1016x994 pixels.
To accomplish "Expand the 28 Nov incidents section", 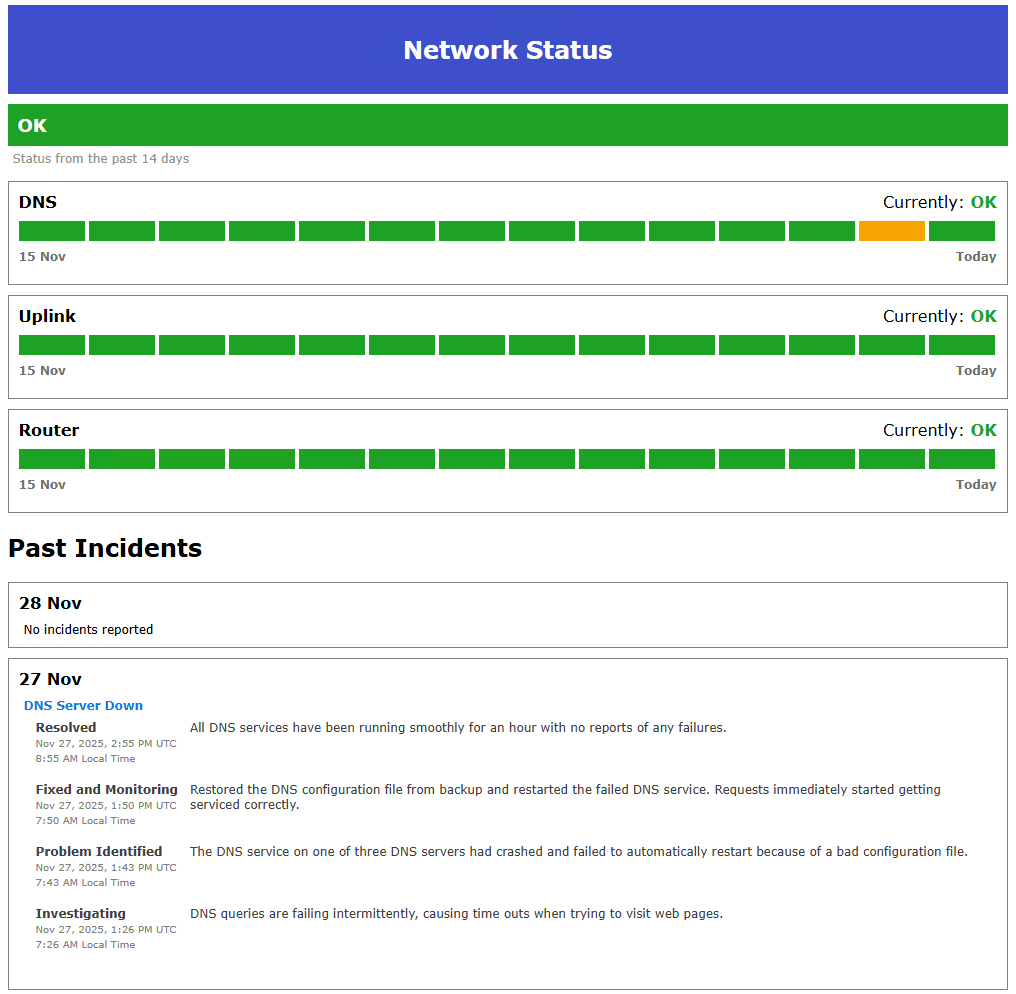I will pos(50,603).
